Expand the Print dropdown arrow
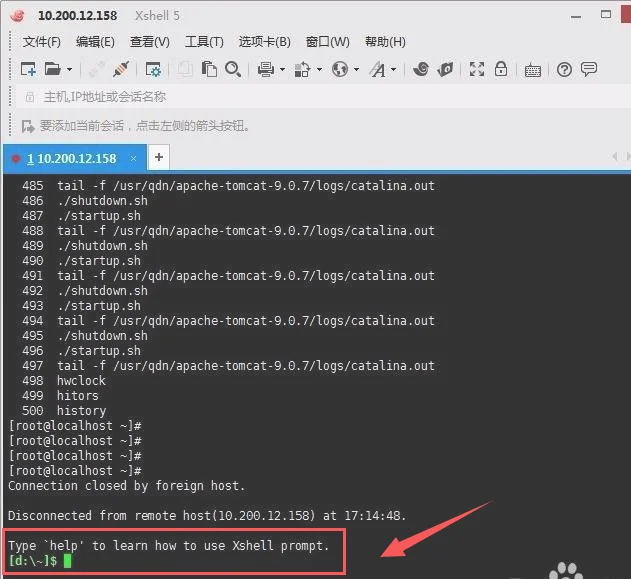The image size is (631, 579). (x=283, y=70)
